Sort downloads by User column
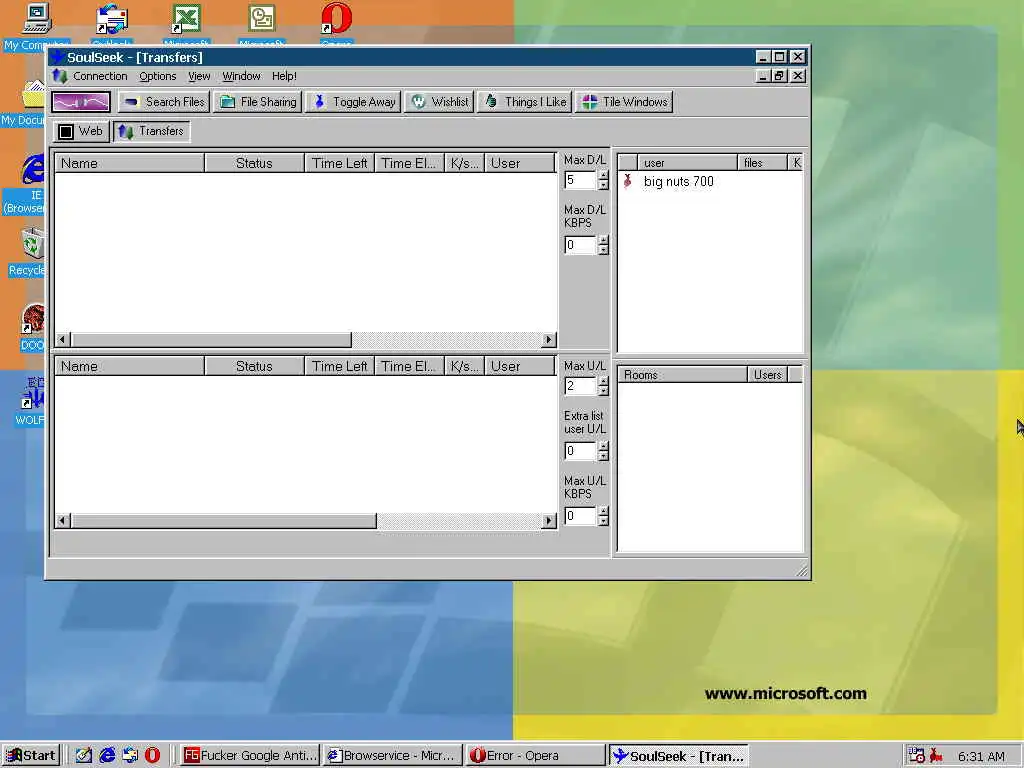This screenshot has height=768, width=1024. [519, 163]
